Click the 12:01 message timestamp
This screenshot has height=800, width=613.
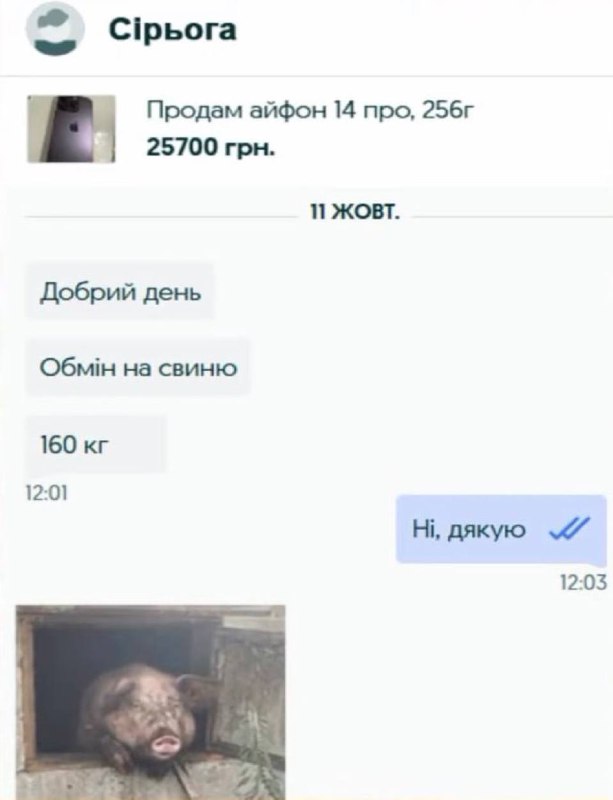pyautogui.click(x=46, y=493)
